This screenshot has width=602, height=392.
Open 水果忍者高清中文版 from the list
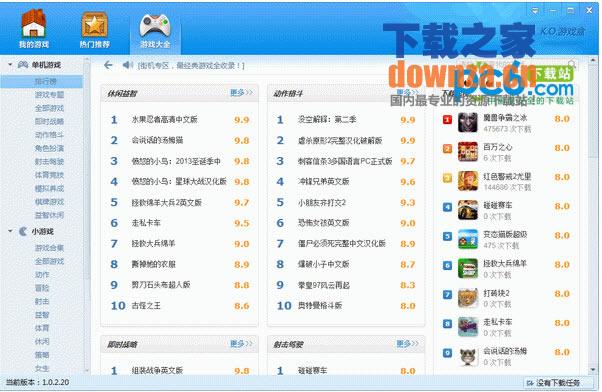164,119
